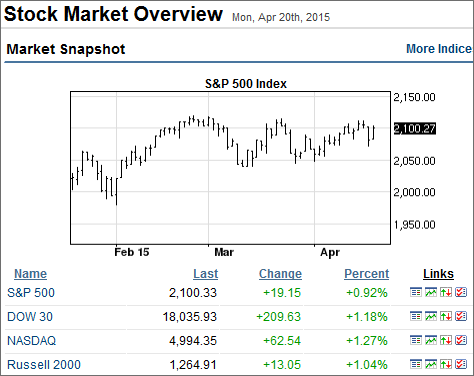Sort the table by Percent column

click(x=366, y=274)
